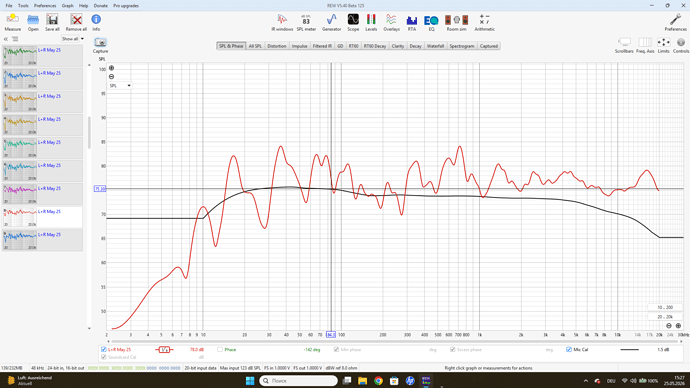Open graph Controls
Viewport: 690px width, 388px height.
[x=681, y=45]
